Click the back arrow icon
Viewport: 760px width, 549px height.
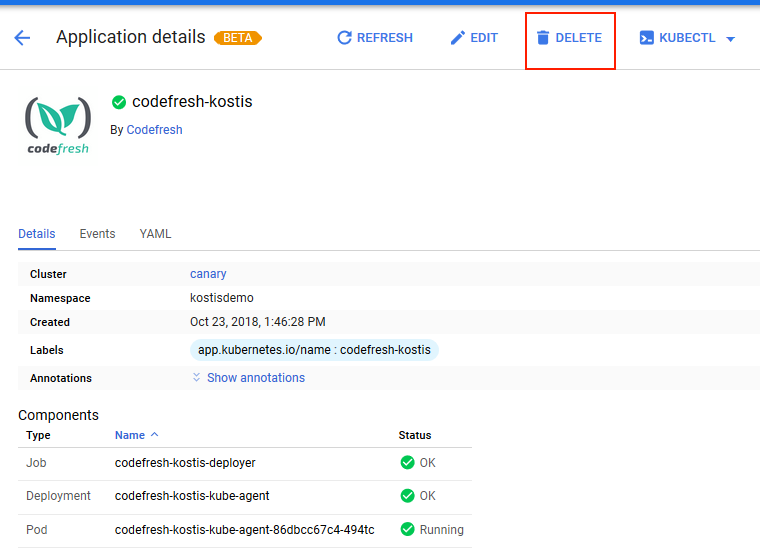point(22,38)
